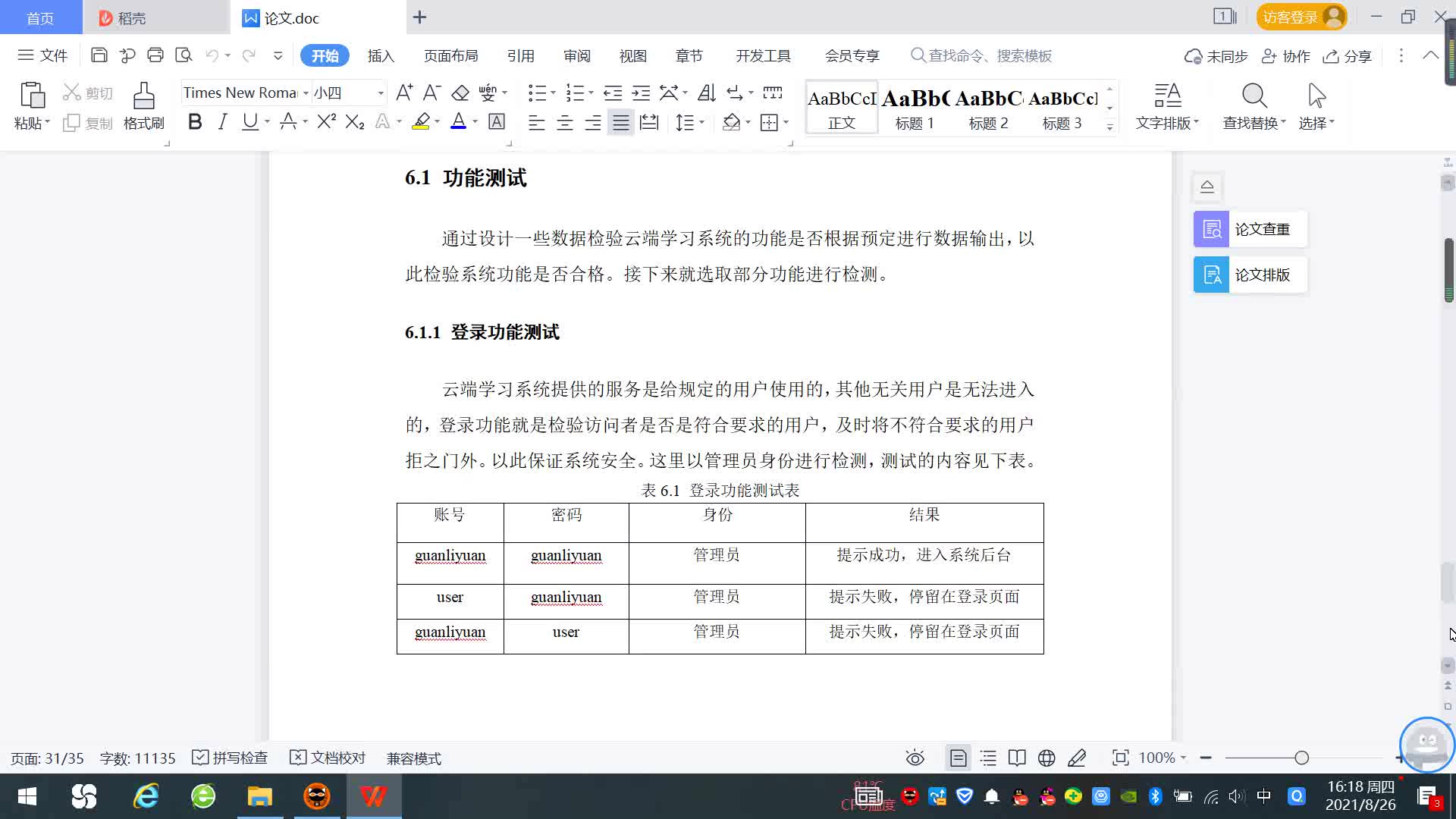The width and height of the screenshot is (1456, 819).
Task: Click the Format Painter brush
Action: (144, 106)
